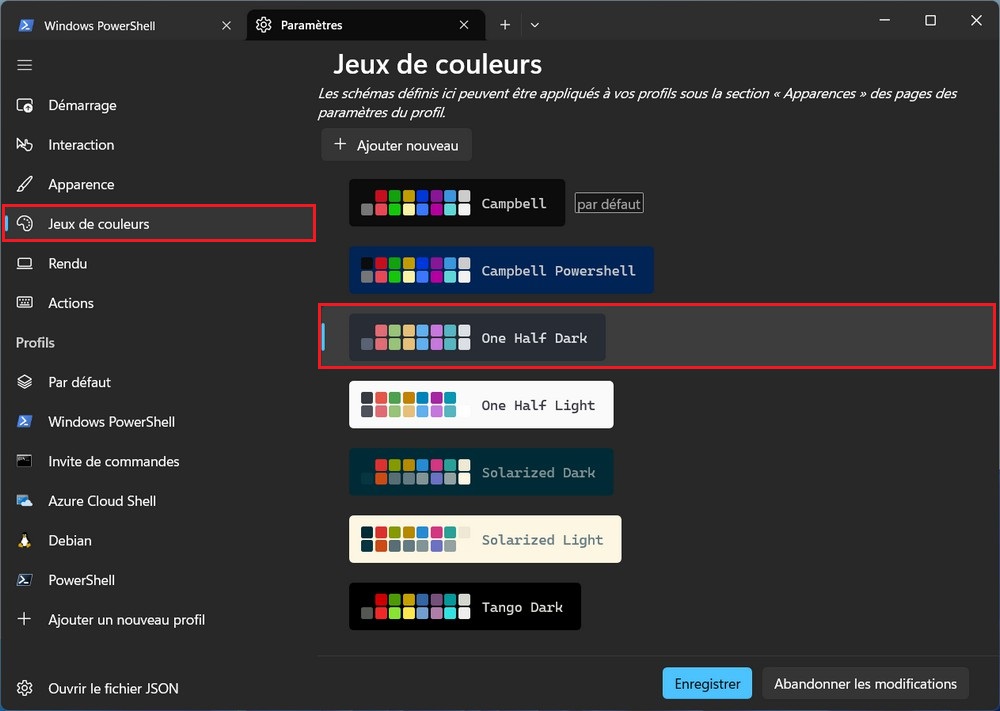Click the Rendu laptop icon
Screen dimensions: 1000x711
pyautogui.click(x=24, y=263)
